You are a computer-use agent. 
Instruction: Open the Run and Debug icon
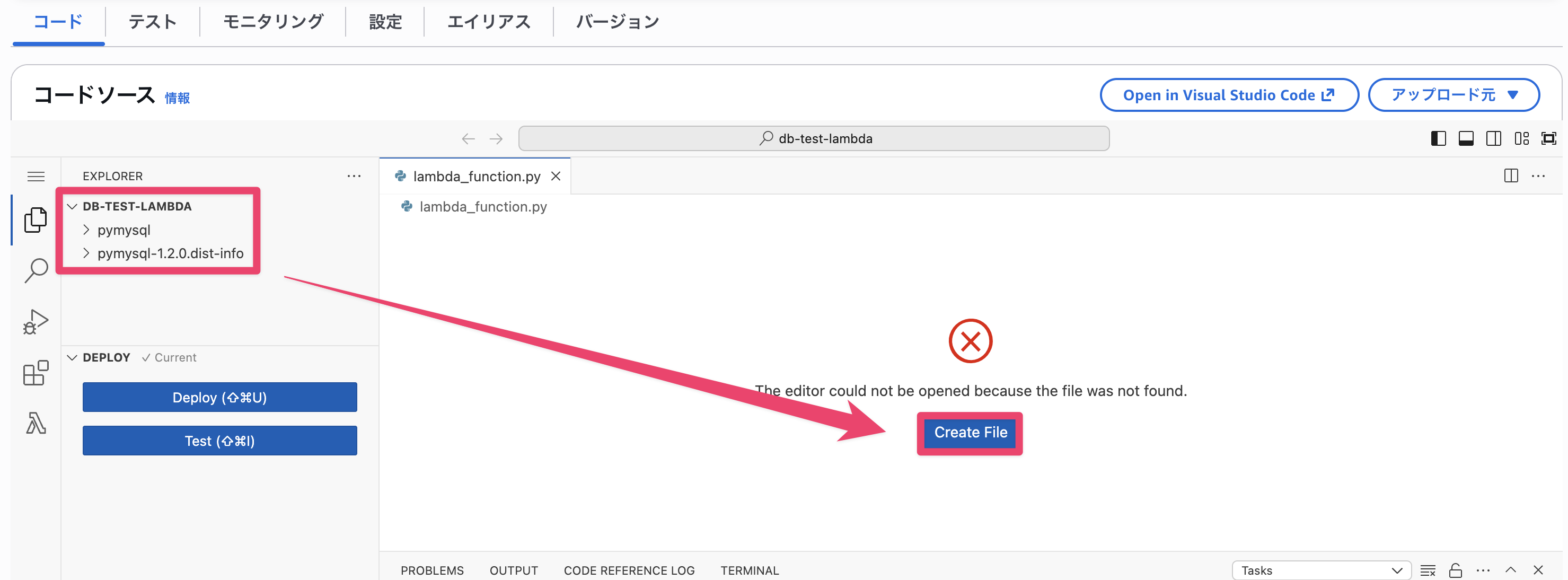pos(36,322)
